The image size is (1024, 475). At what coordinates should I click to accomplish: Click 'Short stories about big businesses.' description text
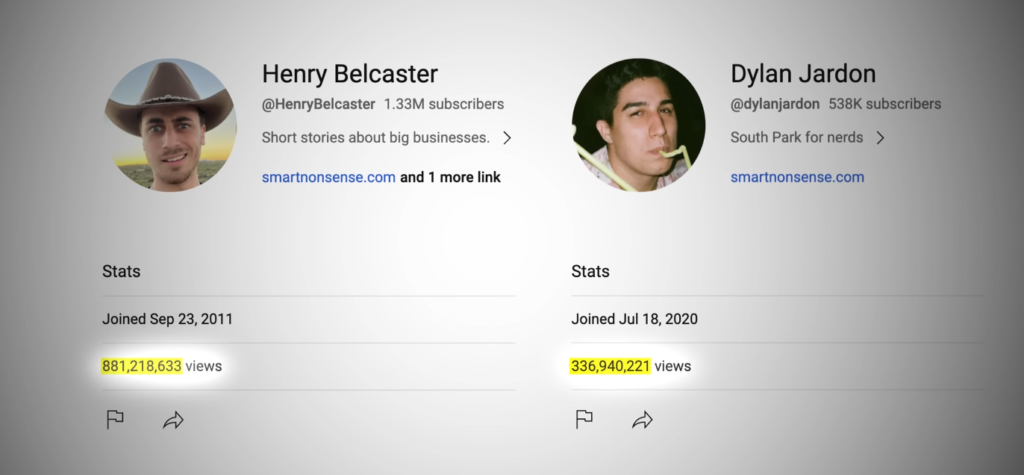tap(376, 138)
